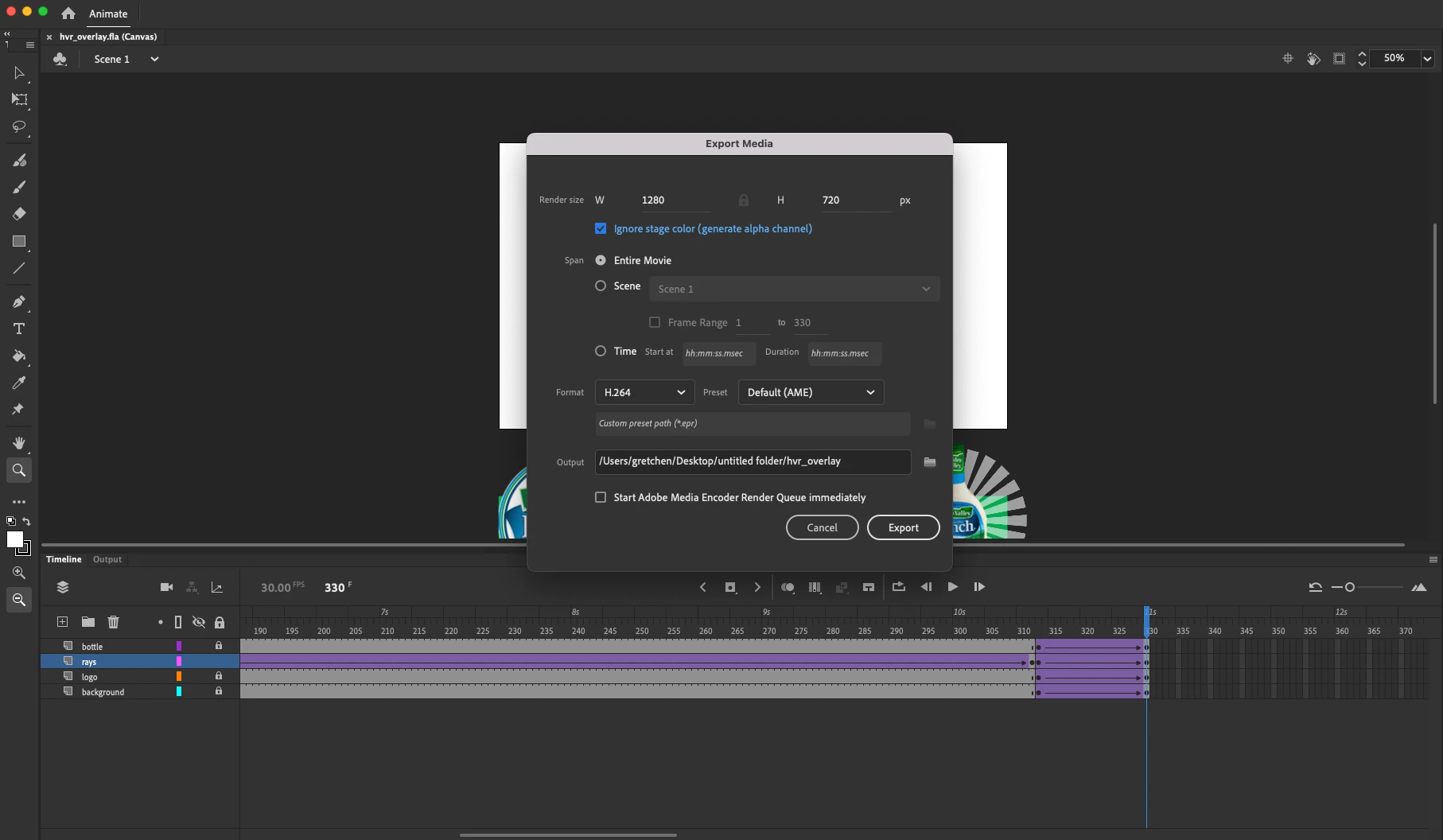Image resolution: width=1443 pixels, height=840 pixels.
Task: Click the render width 1280 field
Action: point(675,200)
